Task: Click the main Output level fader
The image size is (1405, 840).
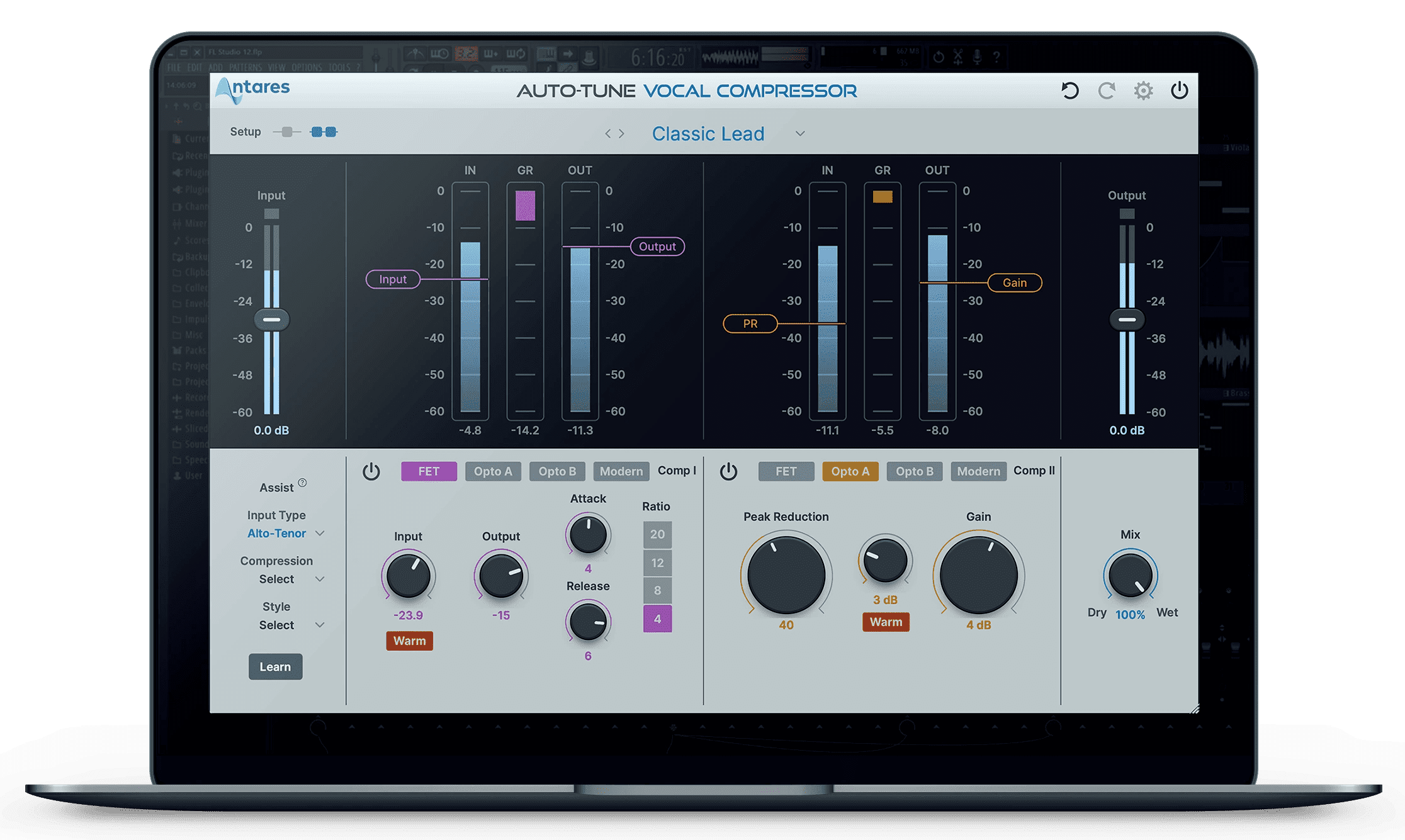Action: coord(1127,320)
